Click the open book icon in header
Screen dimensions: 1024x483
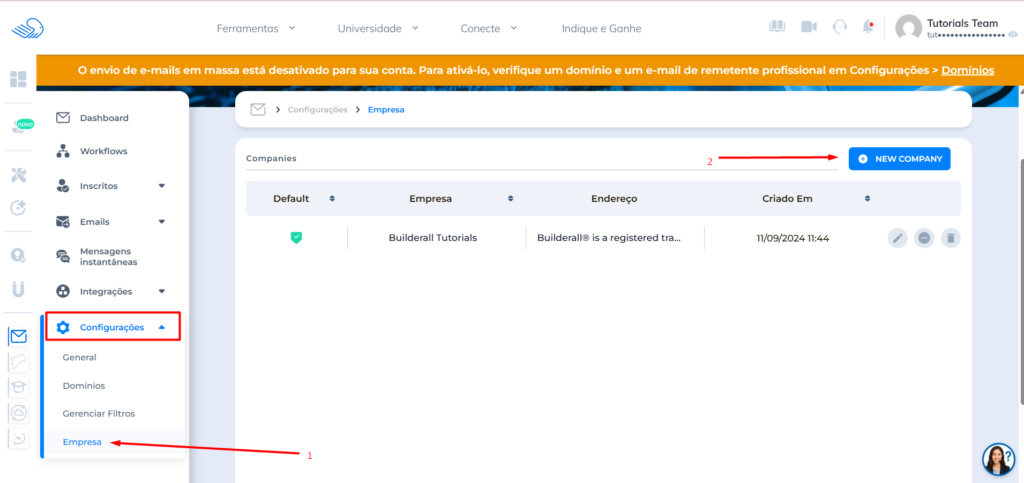click(x=777, y=27)
